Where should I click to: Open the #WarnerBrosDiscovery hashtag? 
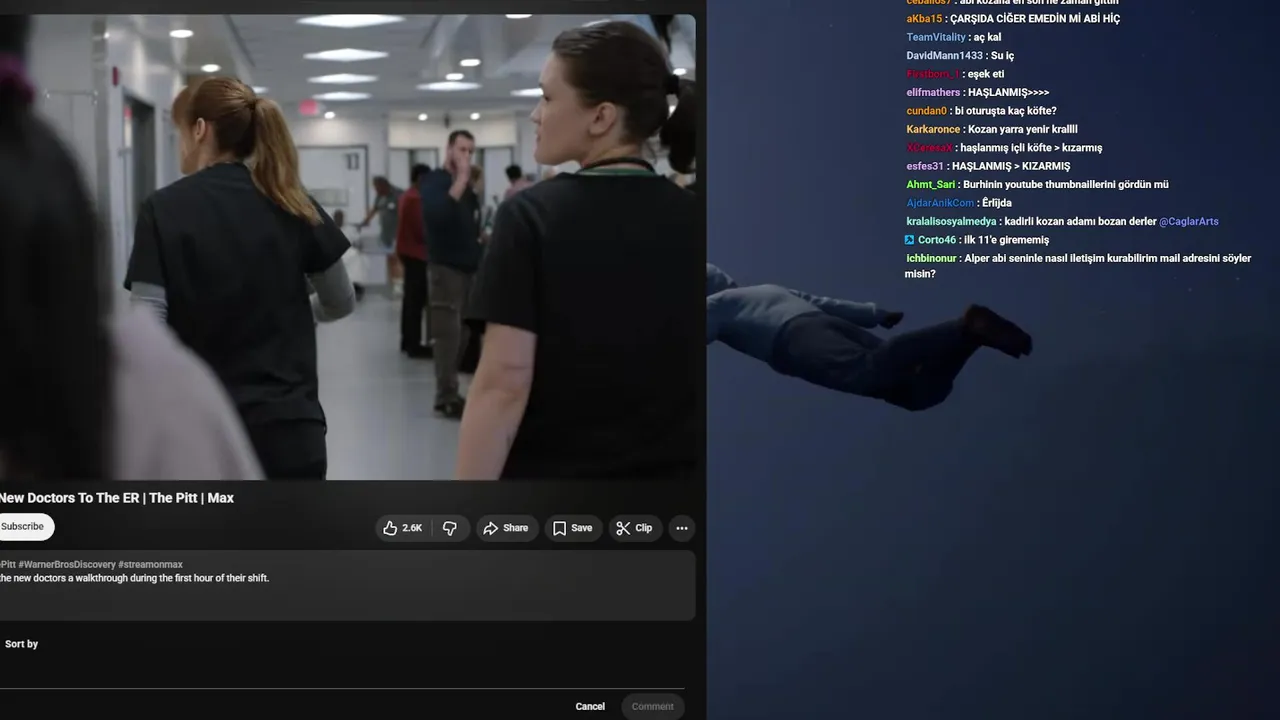[x=67, y=565]
